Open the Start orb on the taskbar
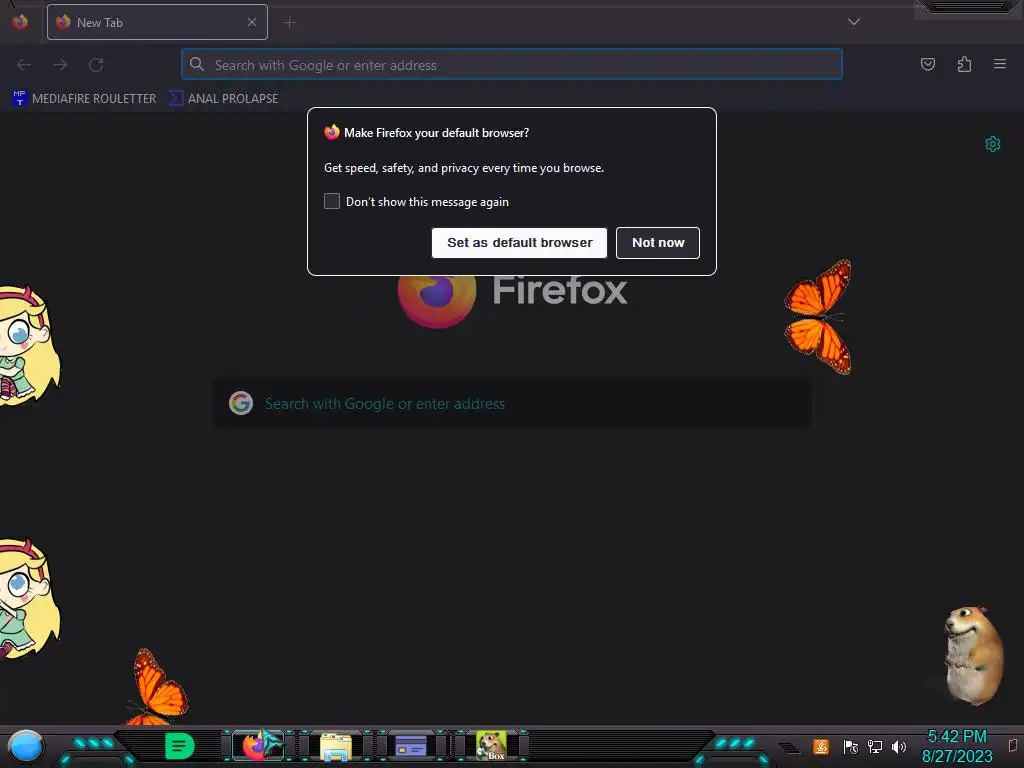Image resolution: width=1024 pixels, height=768 pixels. click(26, 746)
